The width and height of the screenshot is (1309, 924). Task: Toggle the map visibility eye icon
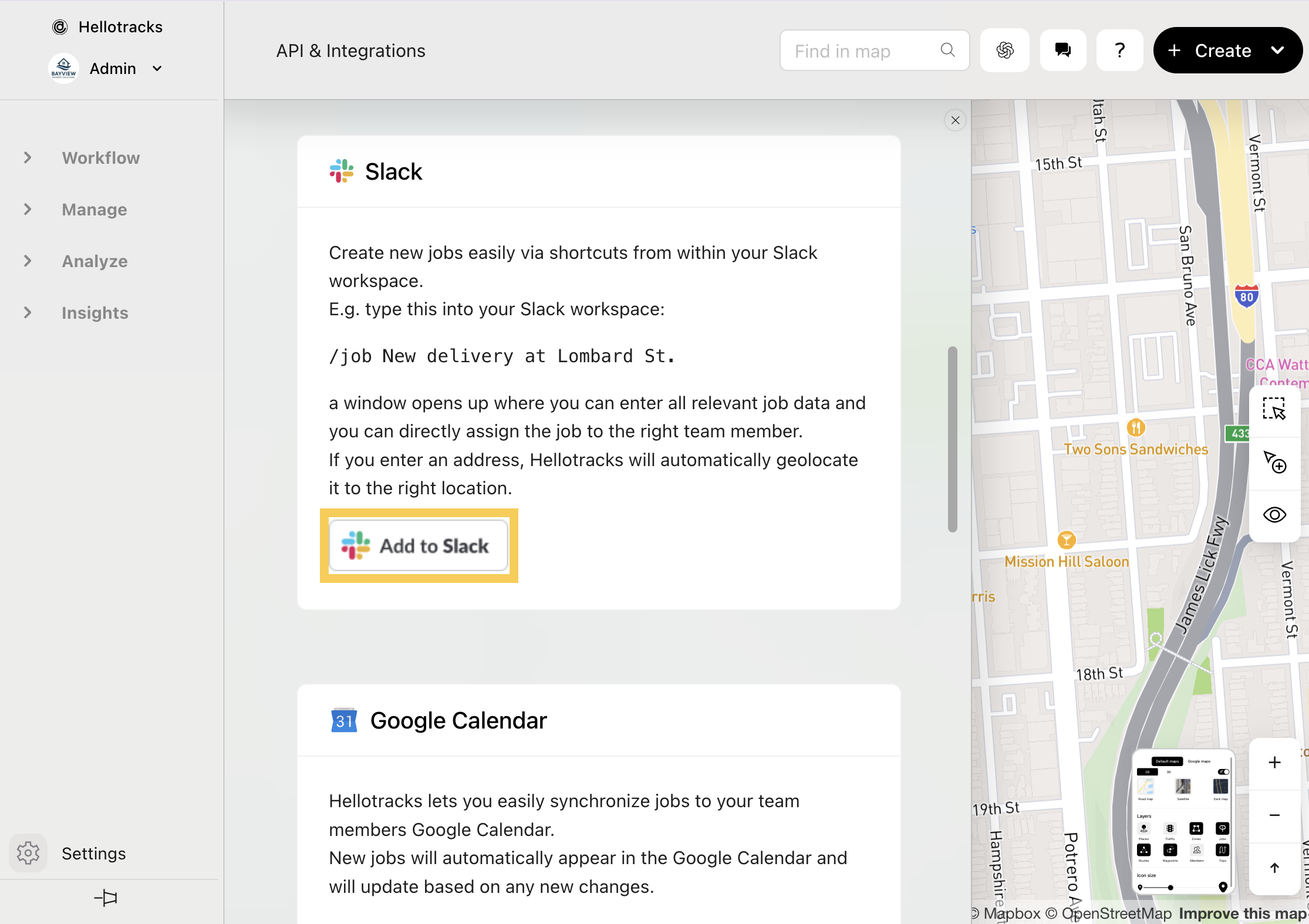(1274, 515)
